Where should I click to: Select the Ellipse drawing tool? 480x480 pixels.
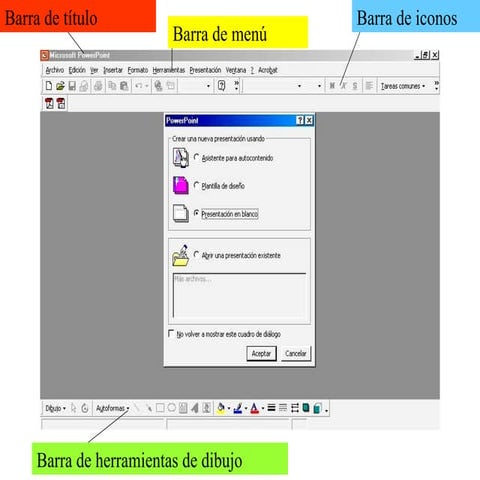point(172,408)
